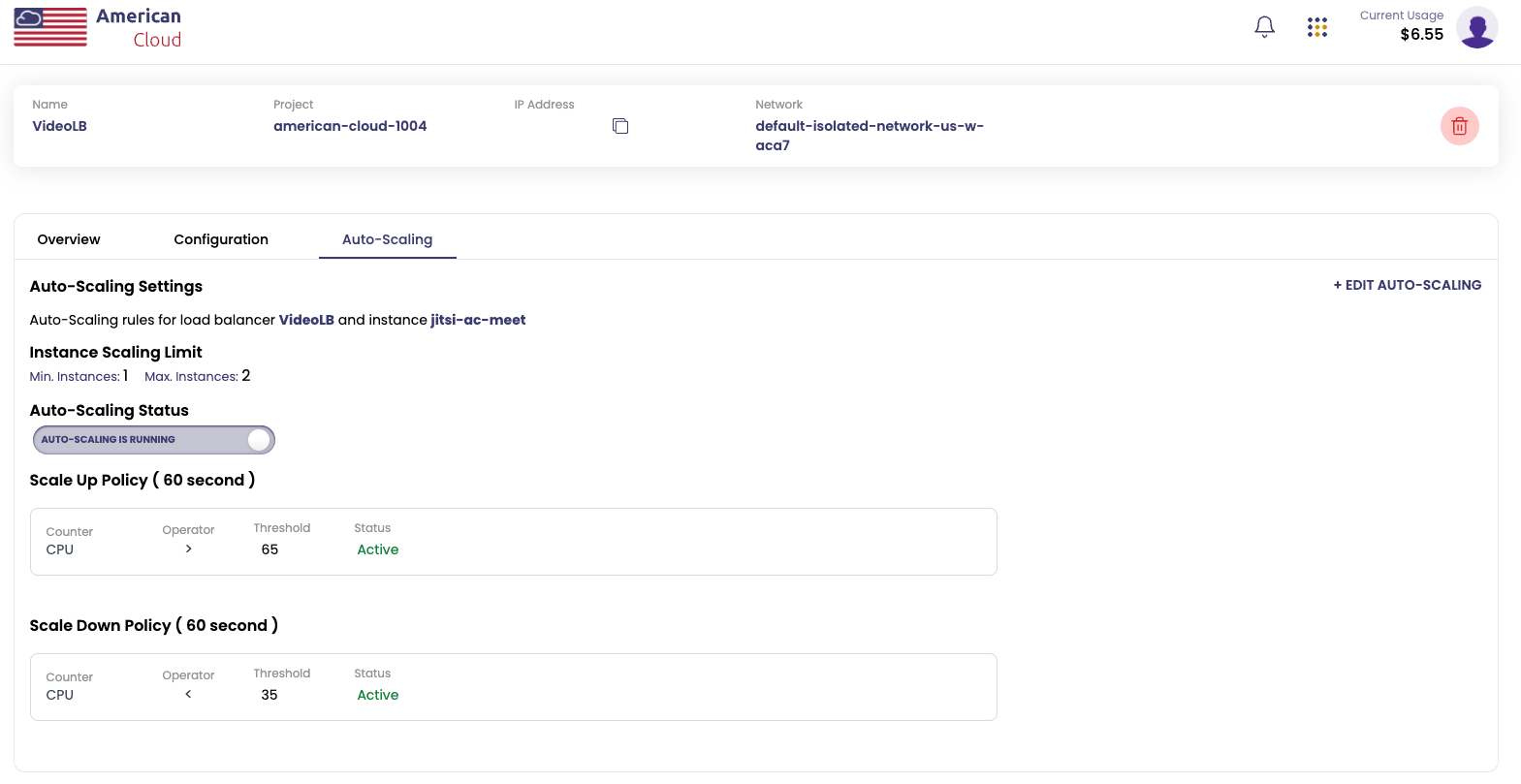
Task: Open the american-cloud-1004 project link
Action: (350, 126)
